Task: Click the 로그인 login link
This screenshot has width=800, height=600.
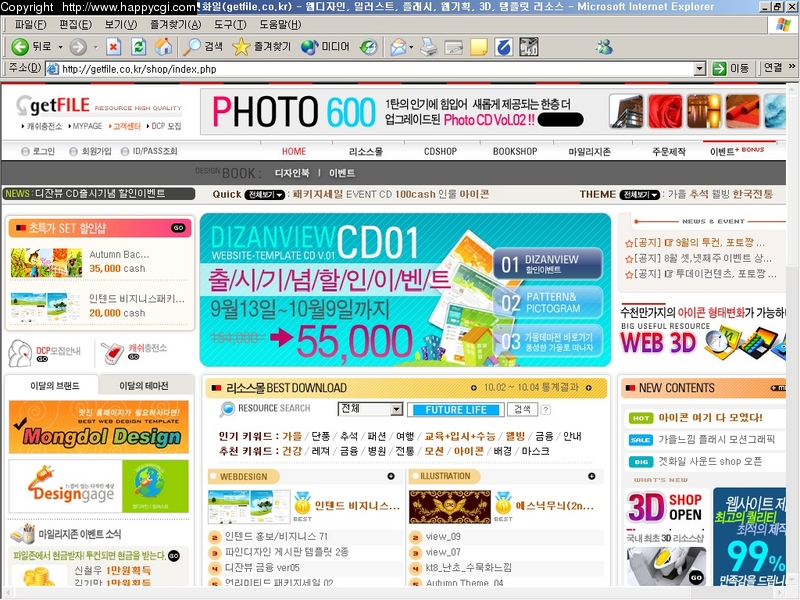Action: (38, 151)
